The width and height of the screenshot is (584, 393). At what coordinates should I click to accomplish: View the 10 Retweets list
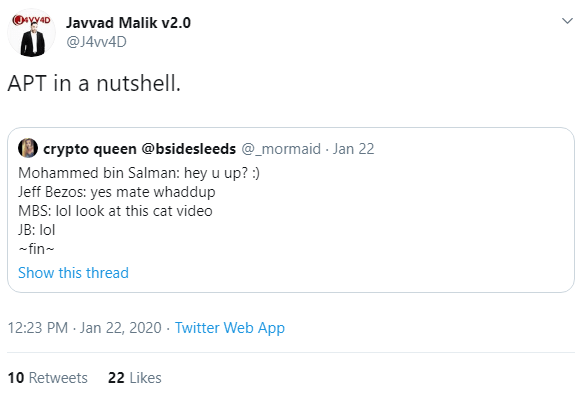tap(48, 378)
